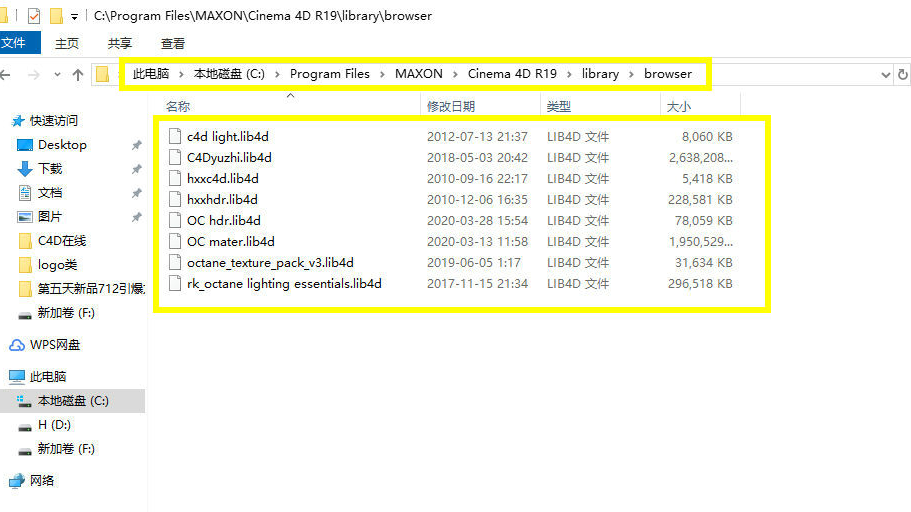911x512 pixels.
Task: Click file icon of c4d light.lib4d
Action: point(175,137)
